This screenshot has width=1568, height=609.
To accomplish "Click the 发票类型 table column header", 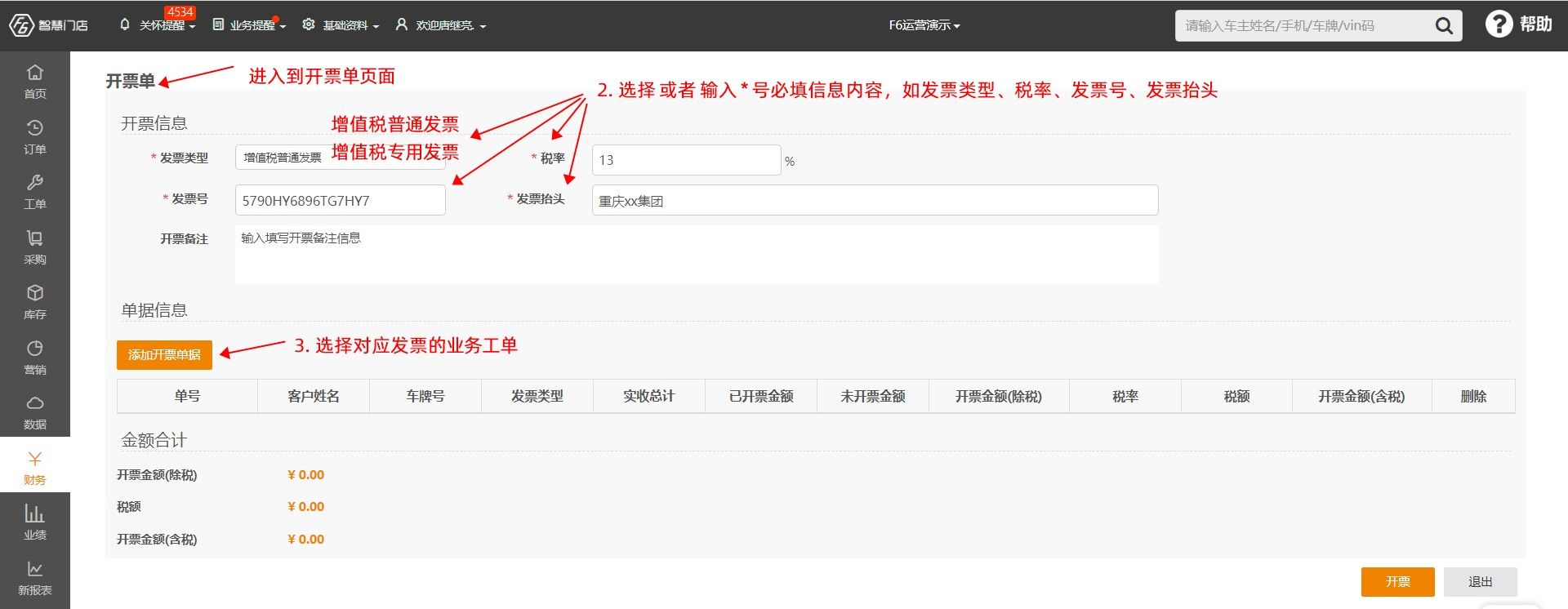I will pos(537,396).
